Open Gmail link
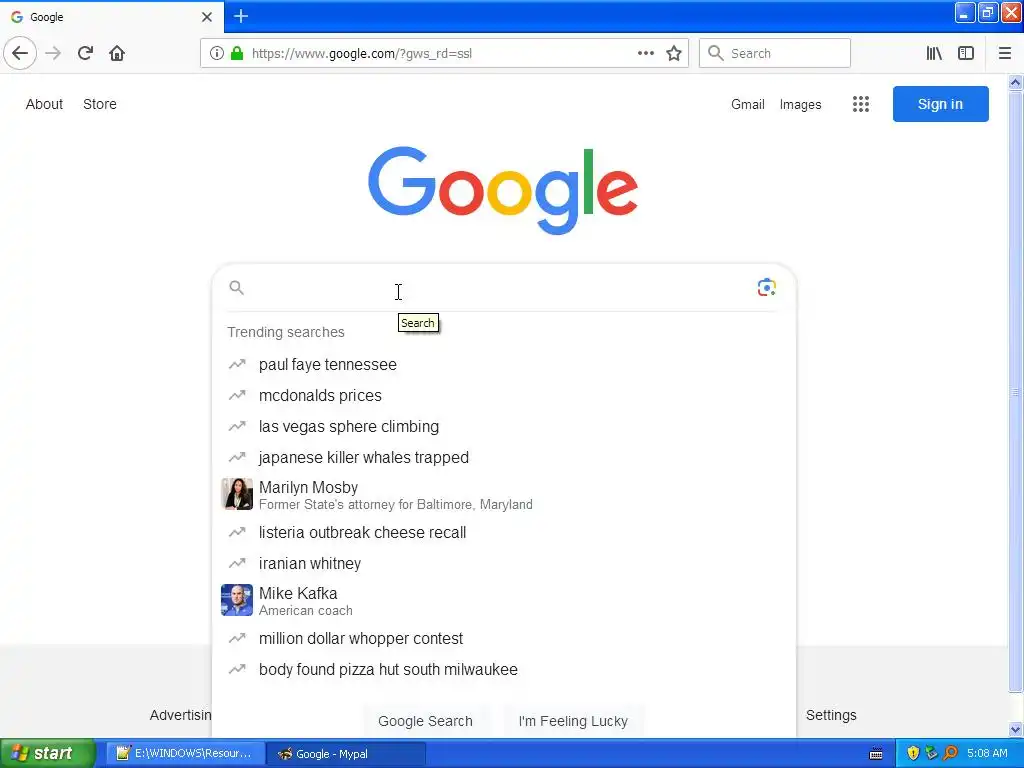This screenshot has width=1024, height=768. click(748, 104)
